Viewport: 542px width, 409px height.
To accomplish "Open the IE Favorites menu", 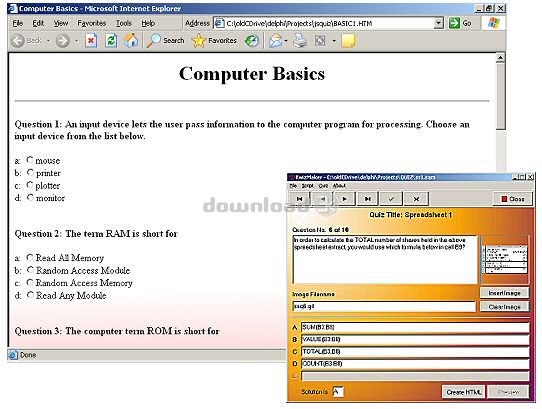I will (92, 23).
